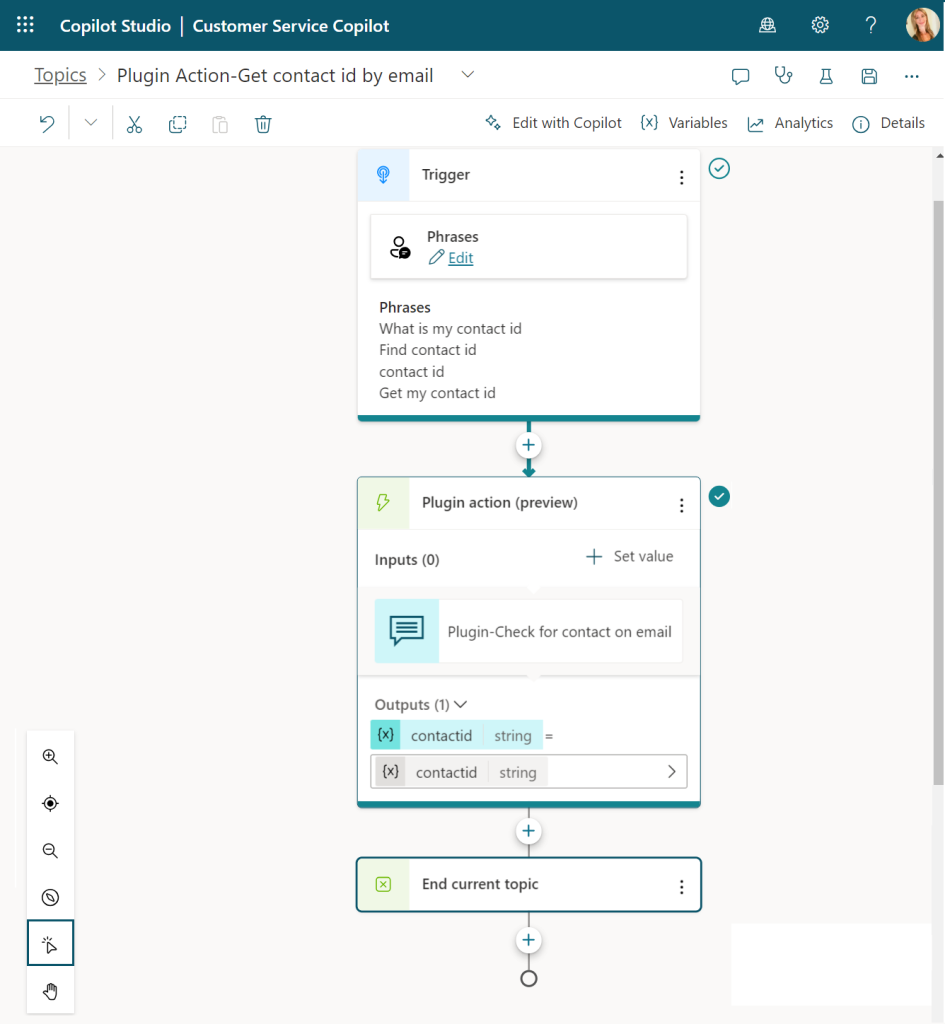Open the Variables panel
The image size is (945, 1024).
tap(684, 123)
